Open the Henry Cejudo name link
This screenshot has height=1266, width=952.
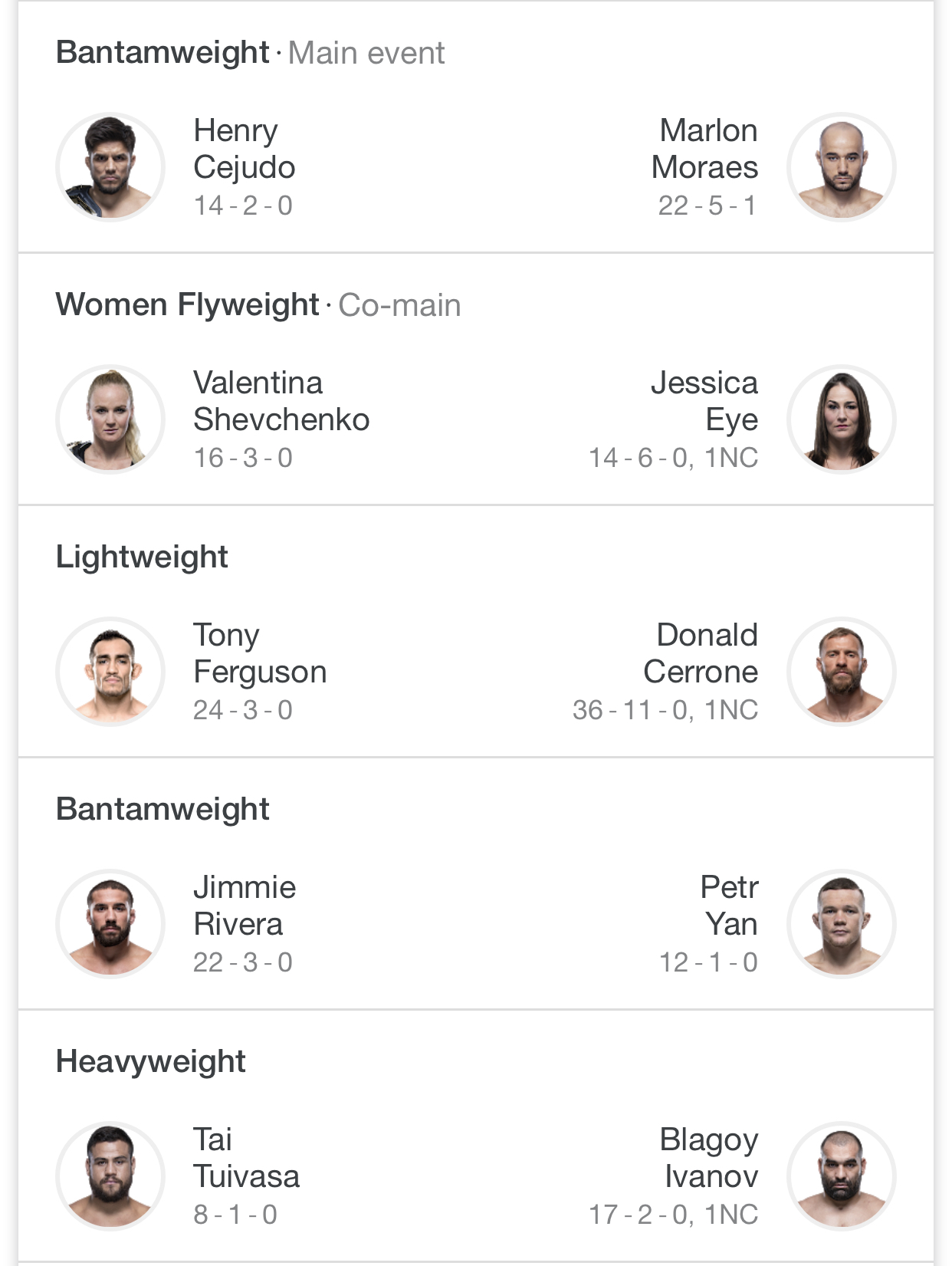244,149
